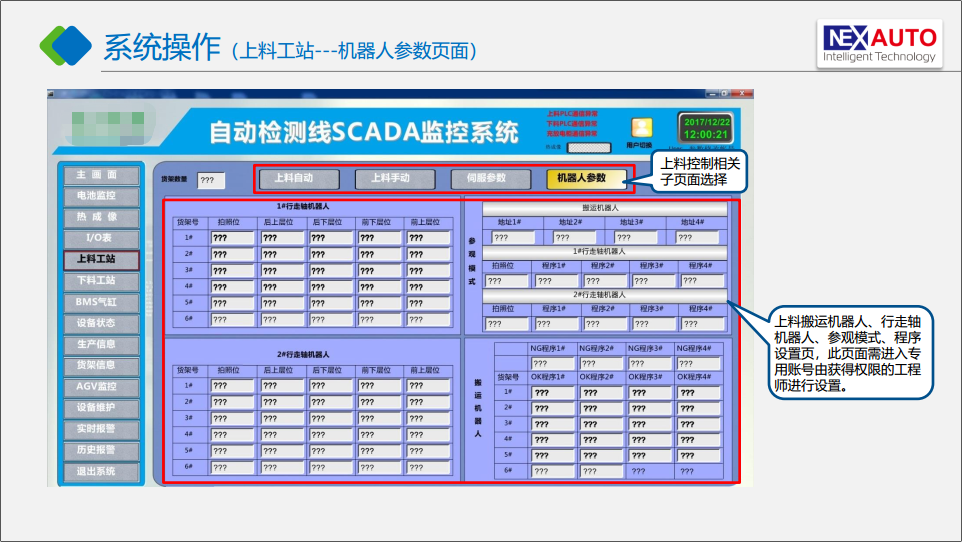Open the BMS气缸 page

(101, 302)
